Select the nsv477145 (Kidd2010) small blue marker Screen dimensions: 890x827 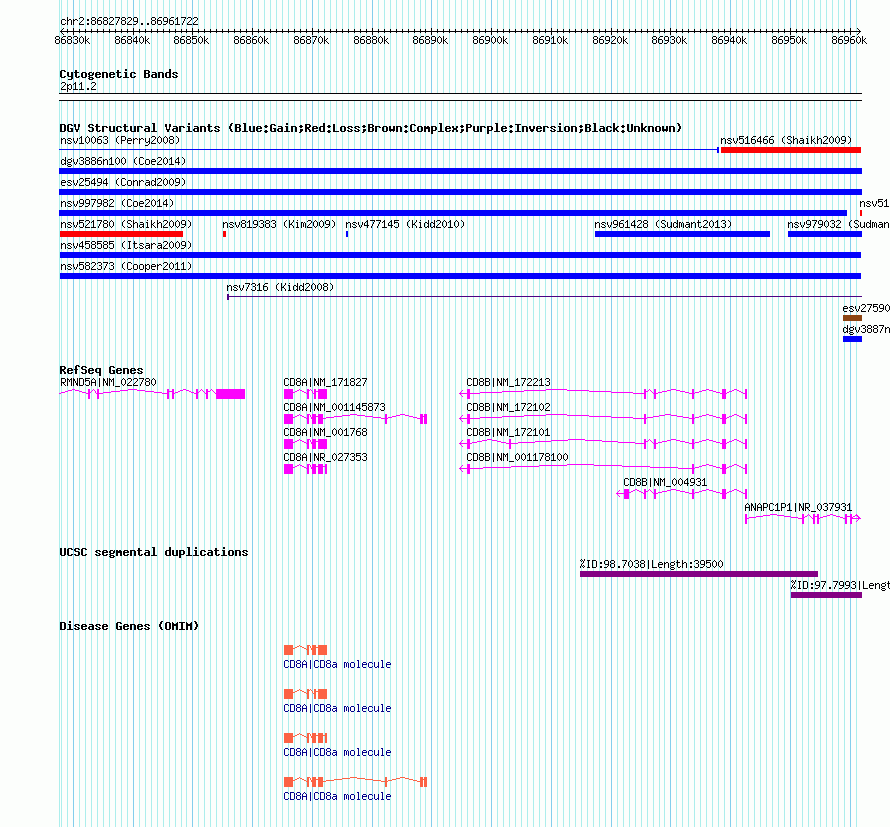tap(347, 234)
